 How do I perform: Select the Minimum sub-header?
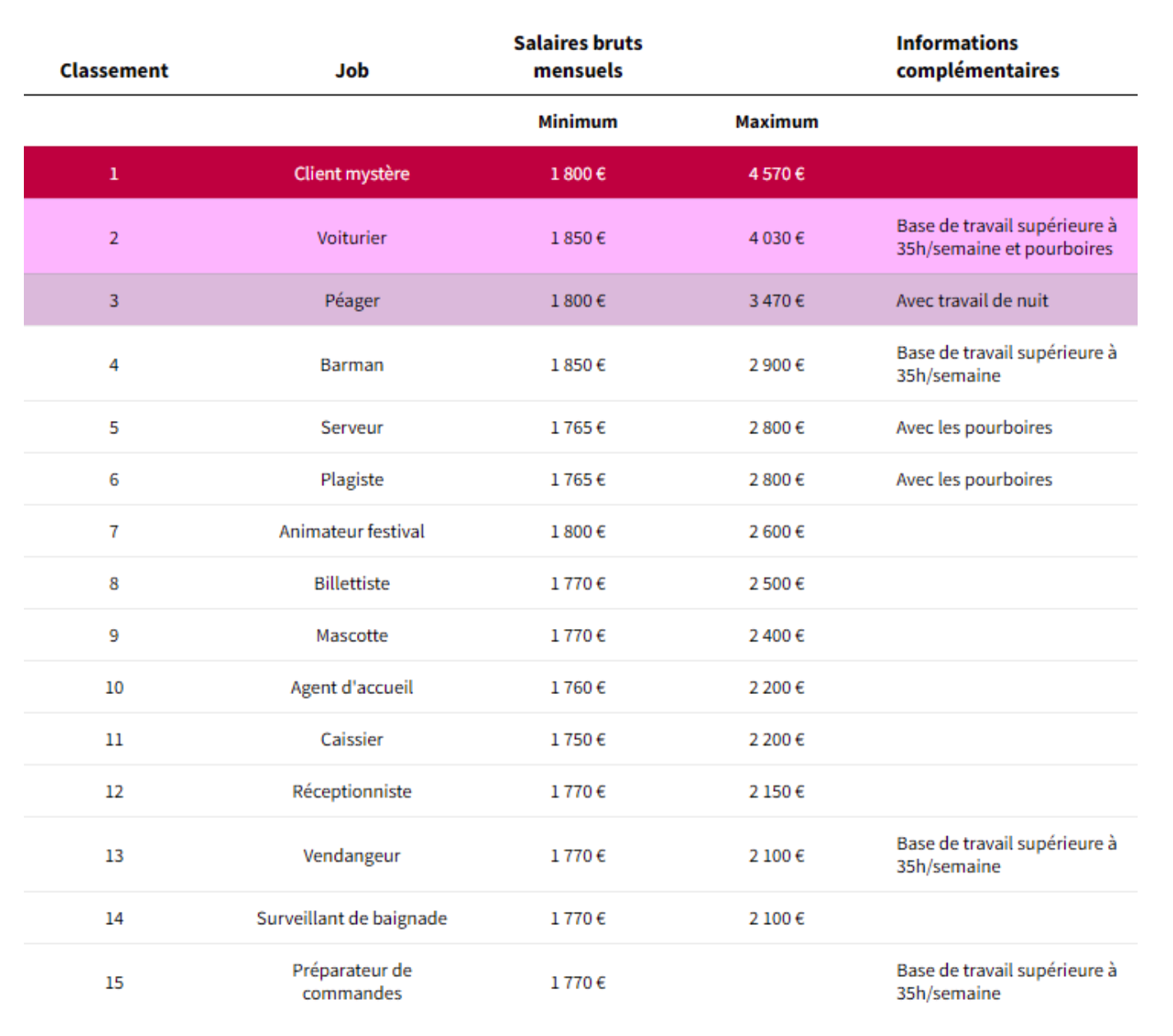[577, 122]
